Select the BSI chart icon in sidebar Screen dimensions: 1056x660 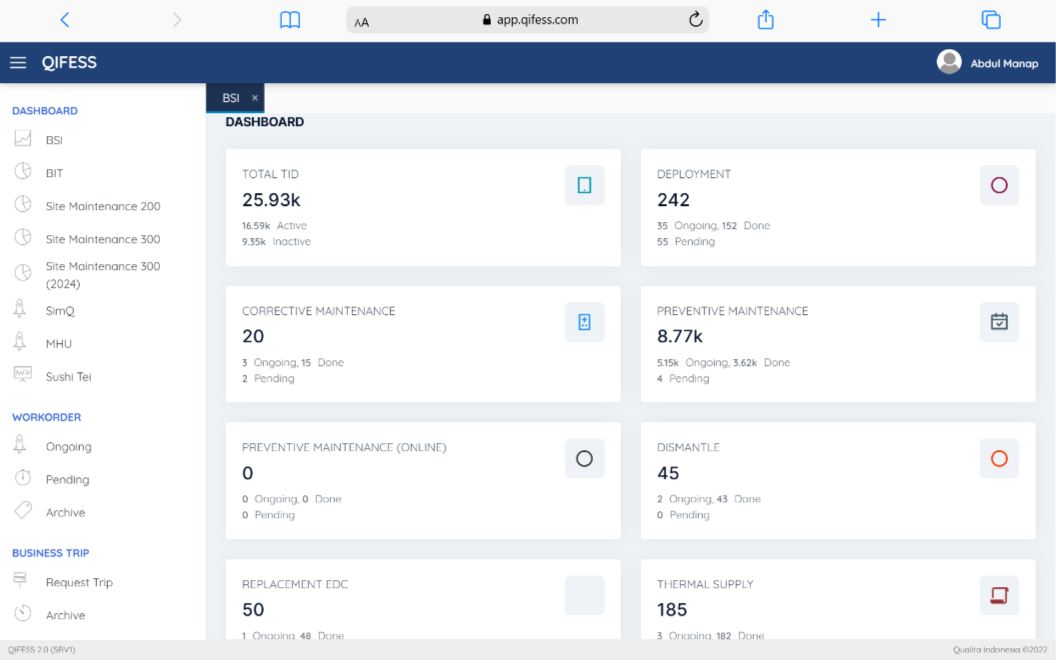point(24,139)
